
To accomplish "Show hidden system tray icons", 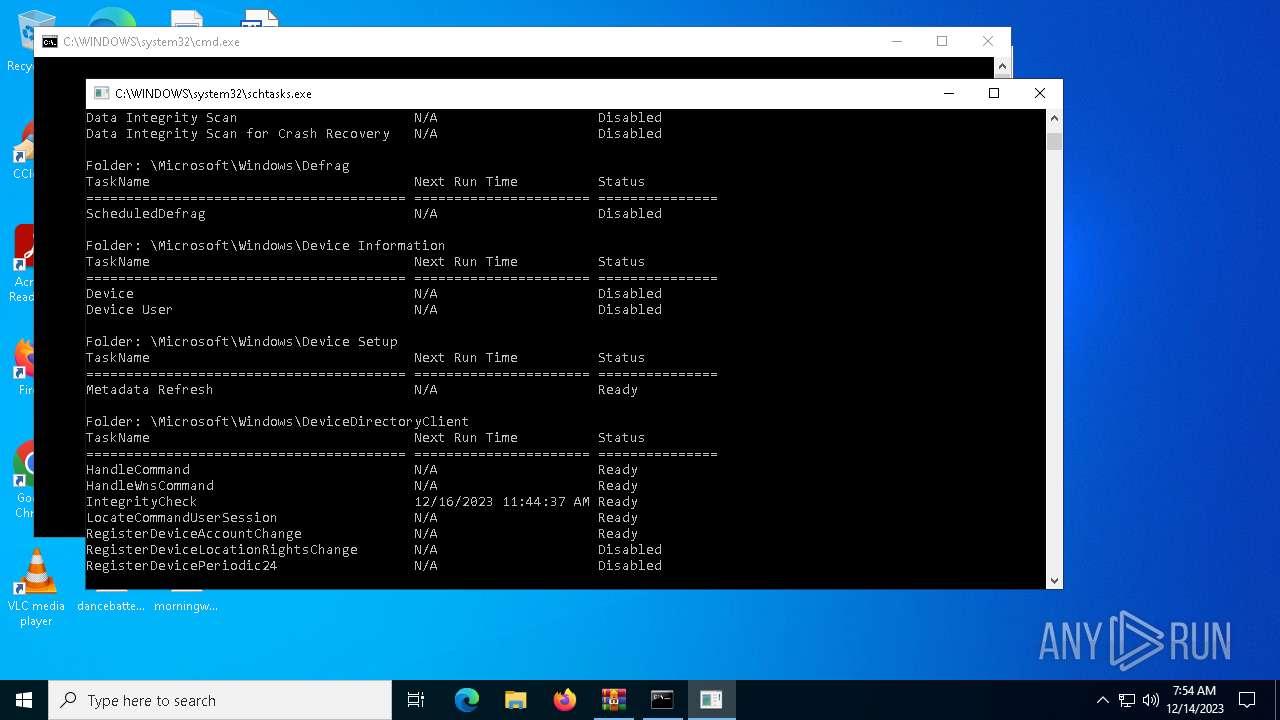I will (x=1103, y=700).
